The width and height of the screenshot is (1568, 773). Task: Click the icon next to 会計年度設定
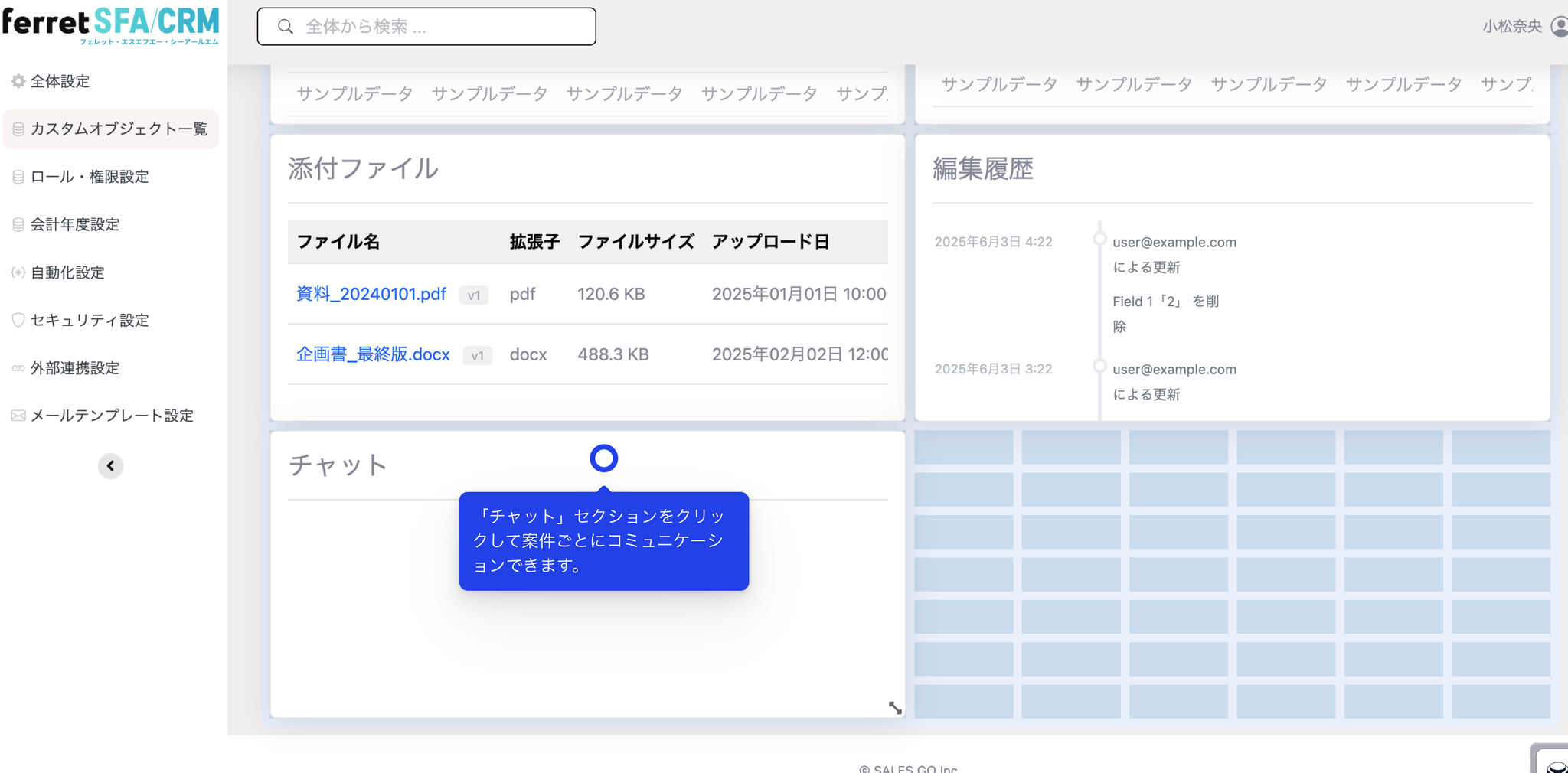click(18, 224)
